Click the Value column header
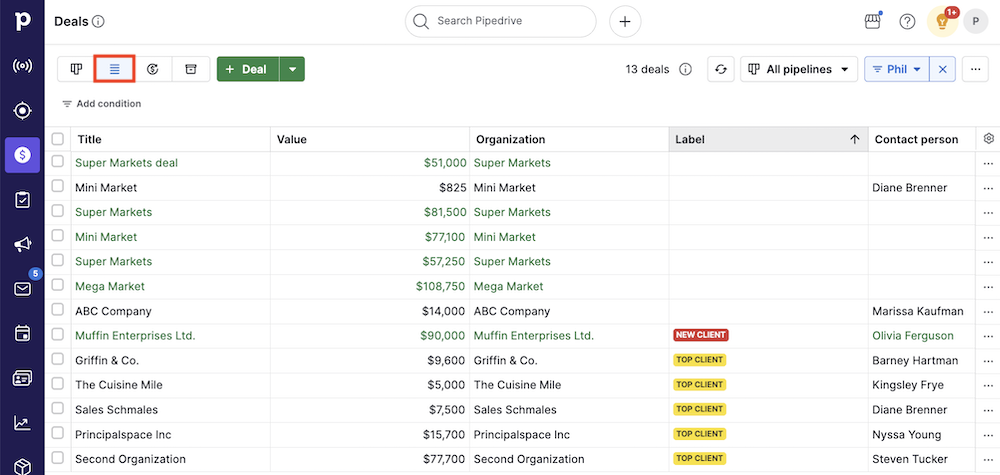 point(370,140)
